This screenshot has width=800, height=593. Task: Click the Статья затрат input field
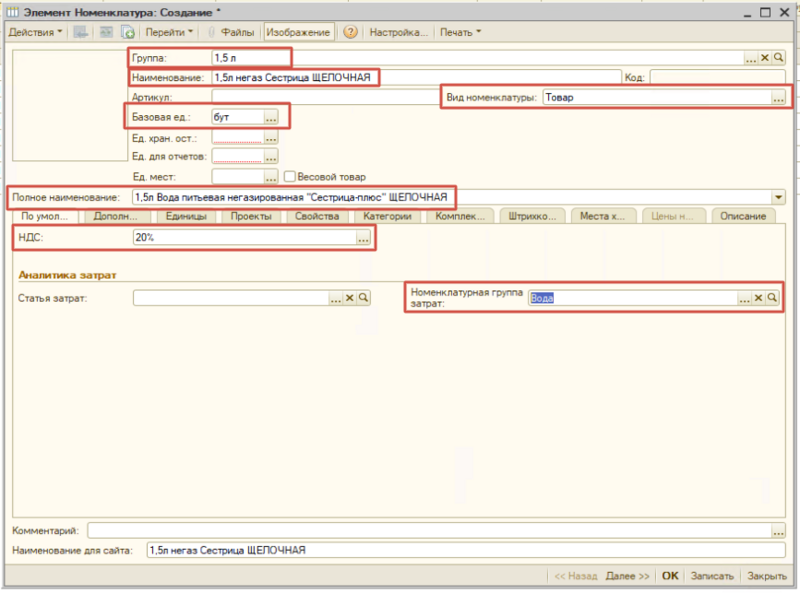[x=231, y=298]
